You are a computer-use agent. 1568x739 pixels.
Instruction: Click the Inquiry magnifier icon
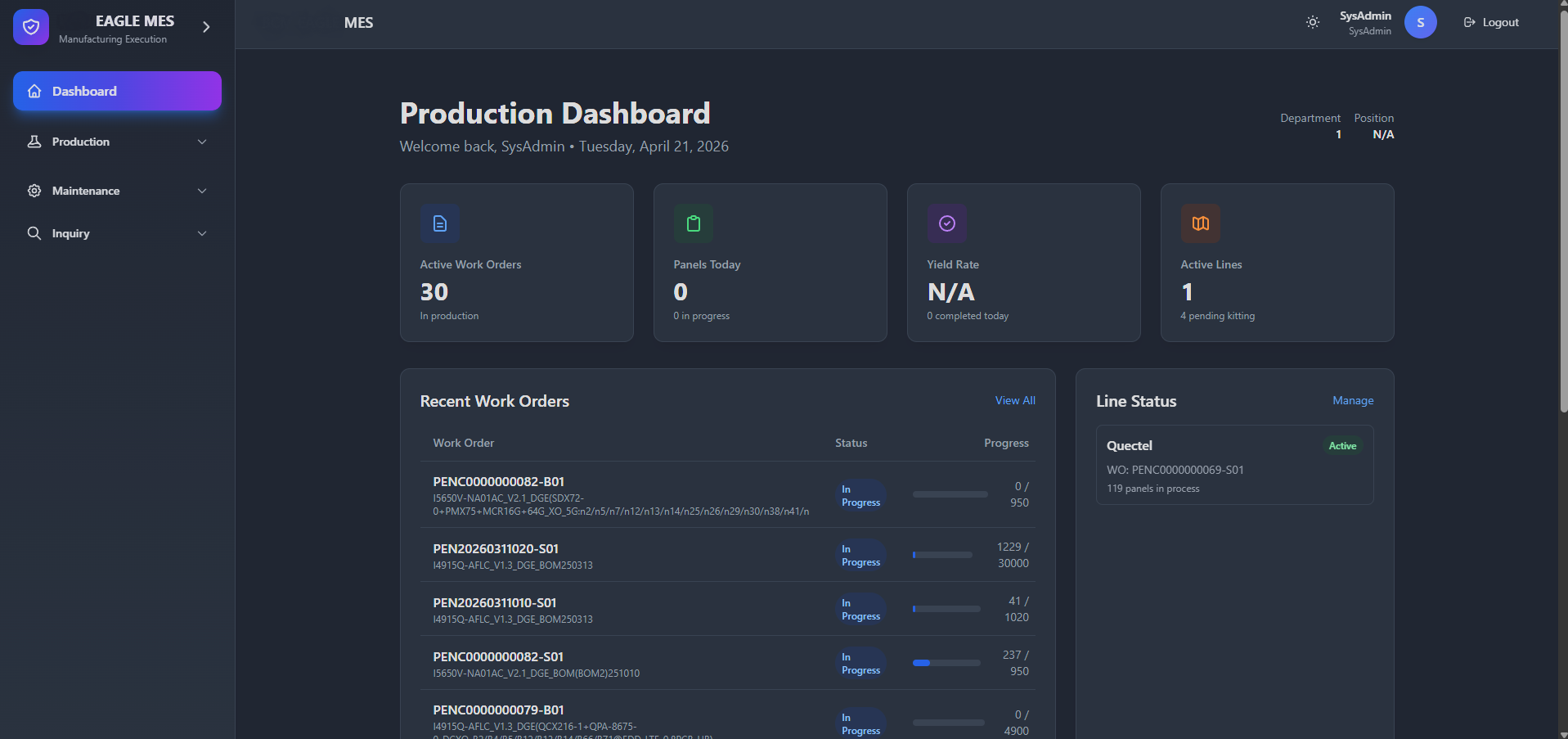pos(34,233)
